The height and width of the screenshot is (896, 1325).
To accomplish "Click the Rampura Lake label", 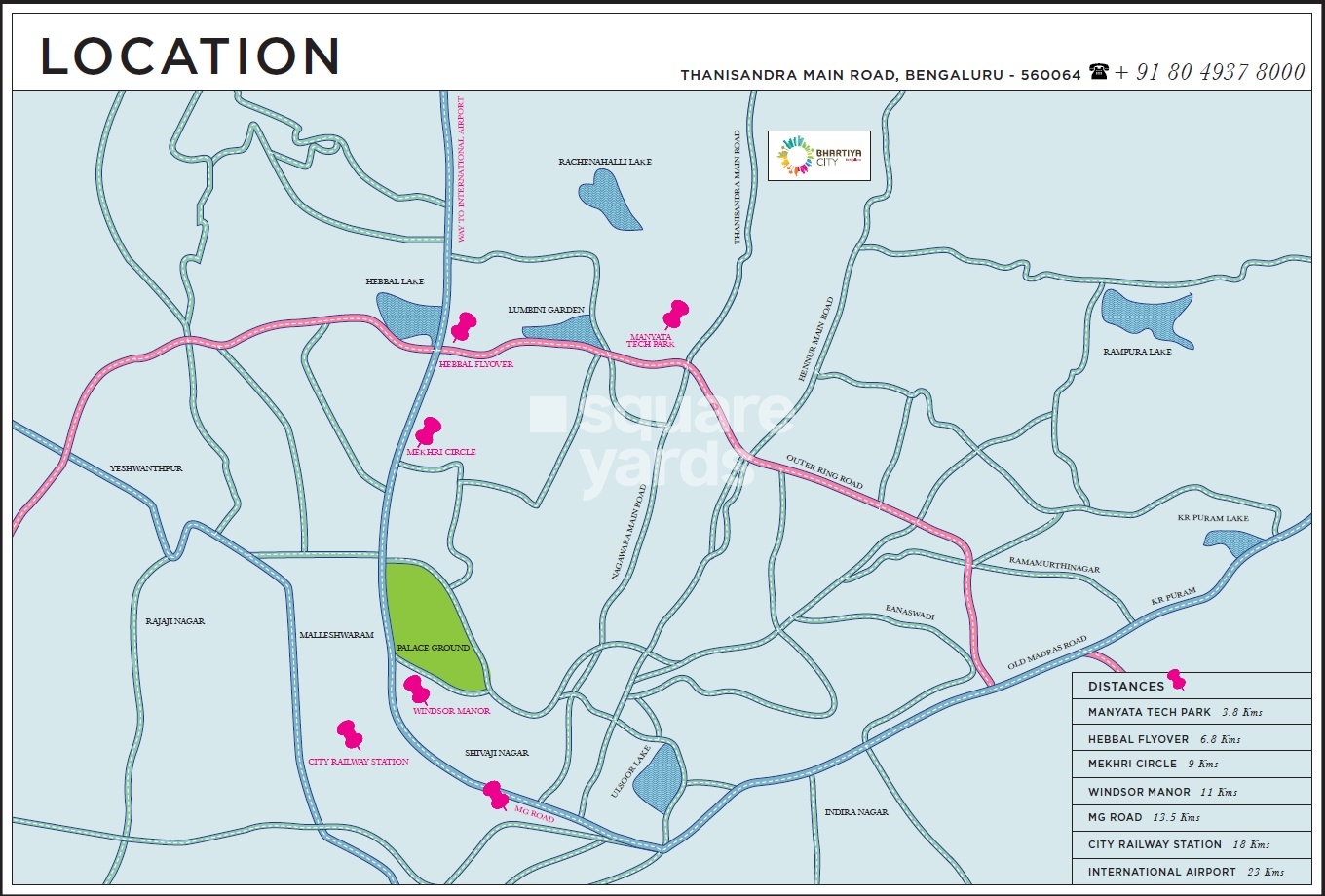I will point(1137,352).
